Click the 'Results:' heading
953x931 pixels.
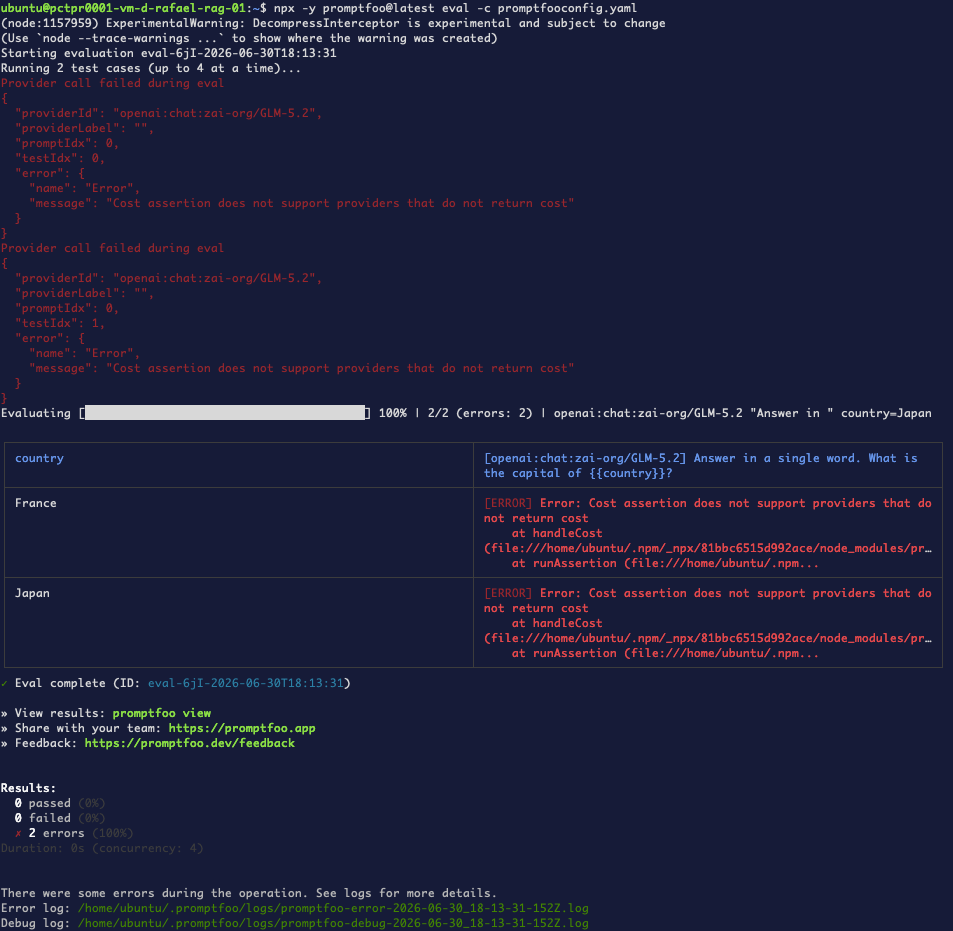28,788
